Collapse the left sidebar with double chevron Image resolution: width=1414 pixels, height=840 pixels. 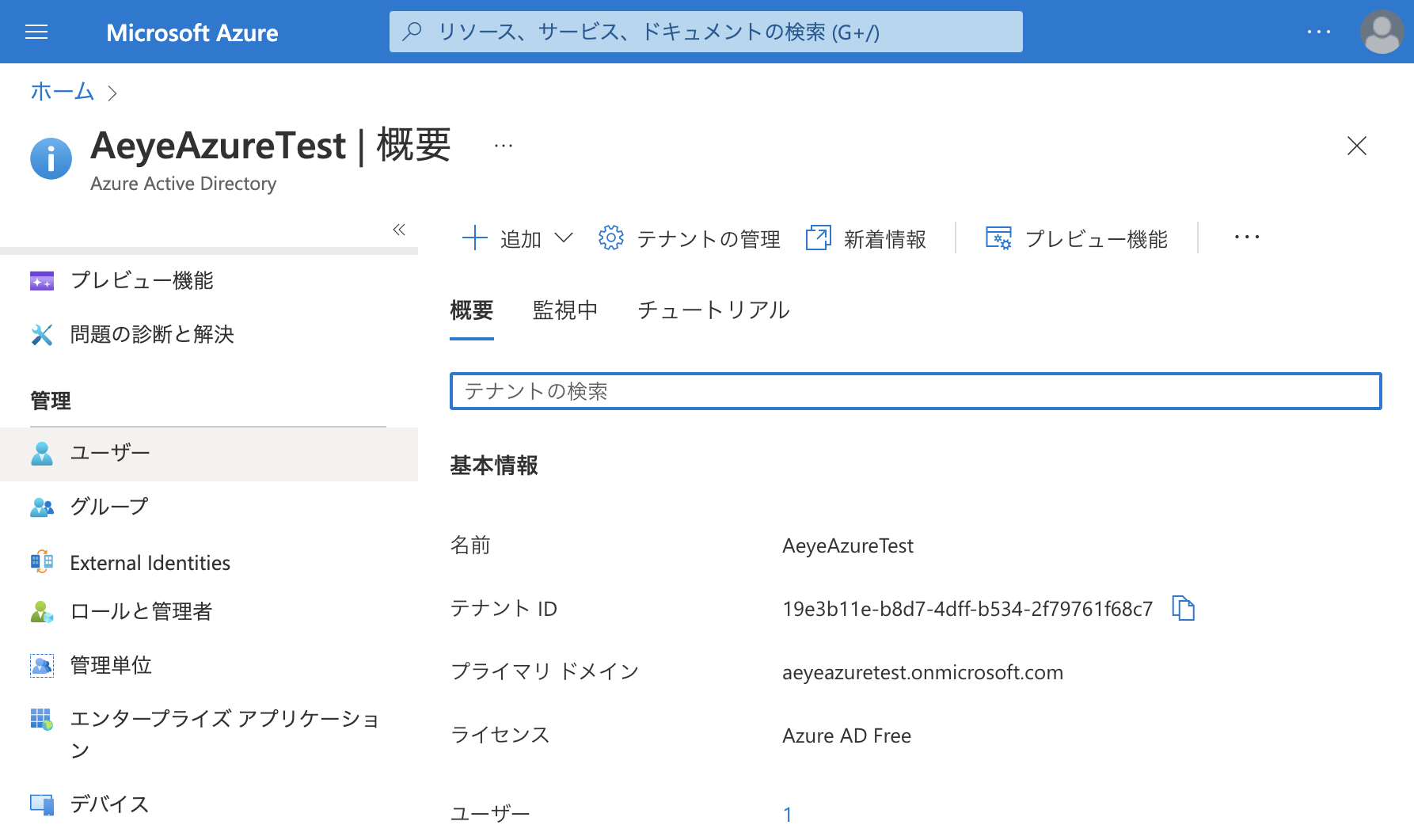click(x=399, y=230)
